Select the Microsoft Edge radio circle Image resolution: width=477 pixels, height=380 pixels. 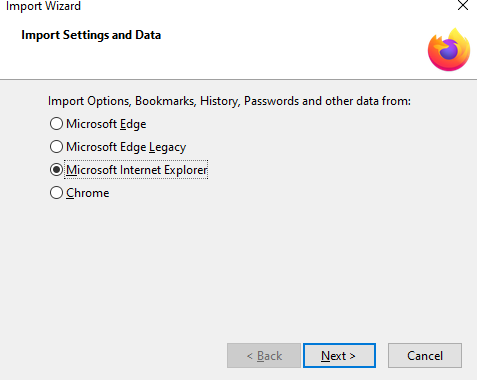point(56,124)
